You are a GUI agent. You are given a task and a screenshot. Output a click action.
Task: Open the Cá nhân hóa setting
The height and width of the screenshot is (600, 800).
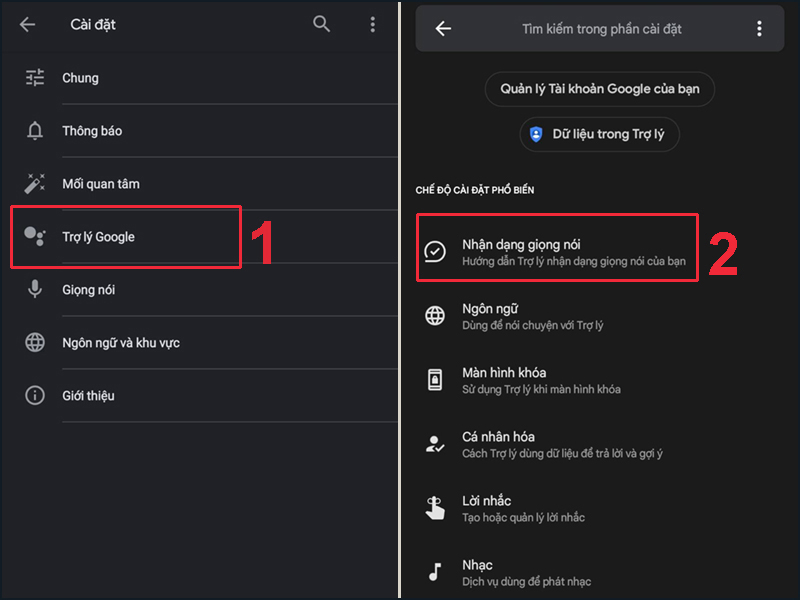coord(561,444)
